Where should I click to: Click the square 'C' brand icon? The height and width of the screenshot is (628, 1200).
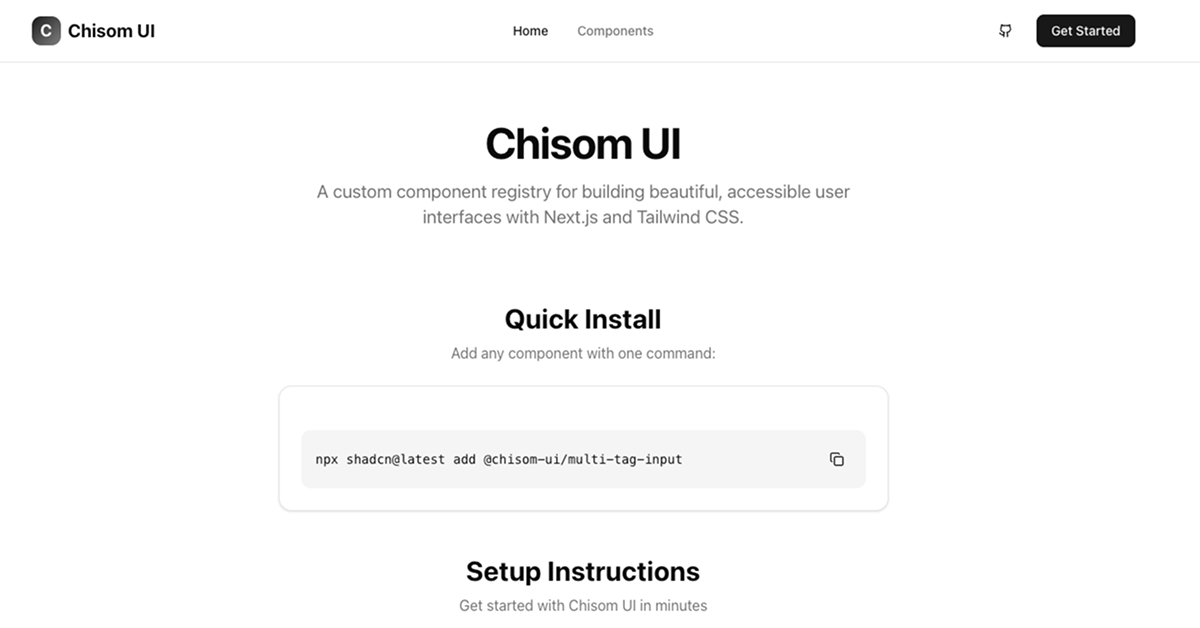tap(45, 30)
